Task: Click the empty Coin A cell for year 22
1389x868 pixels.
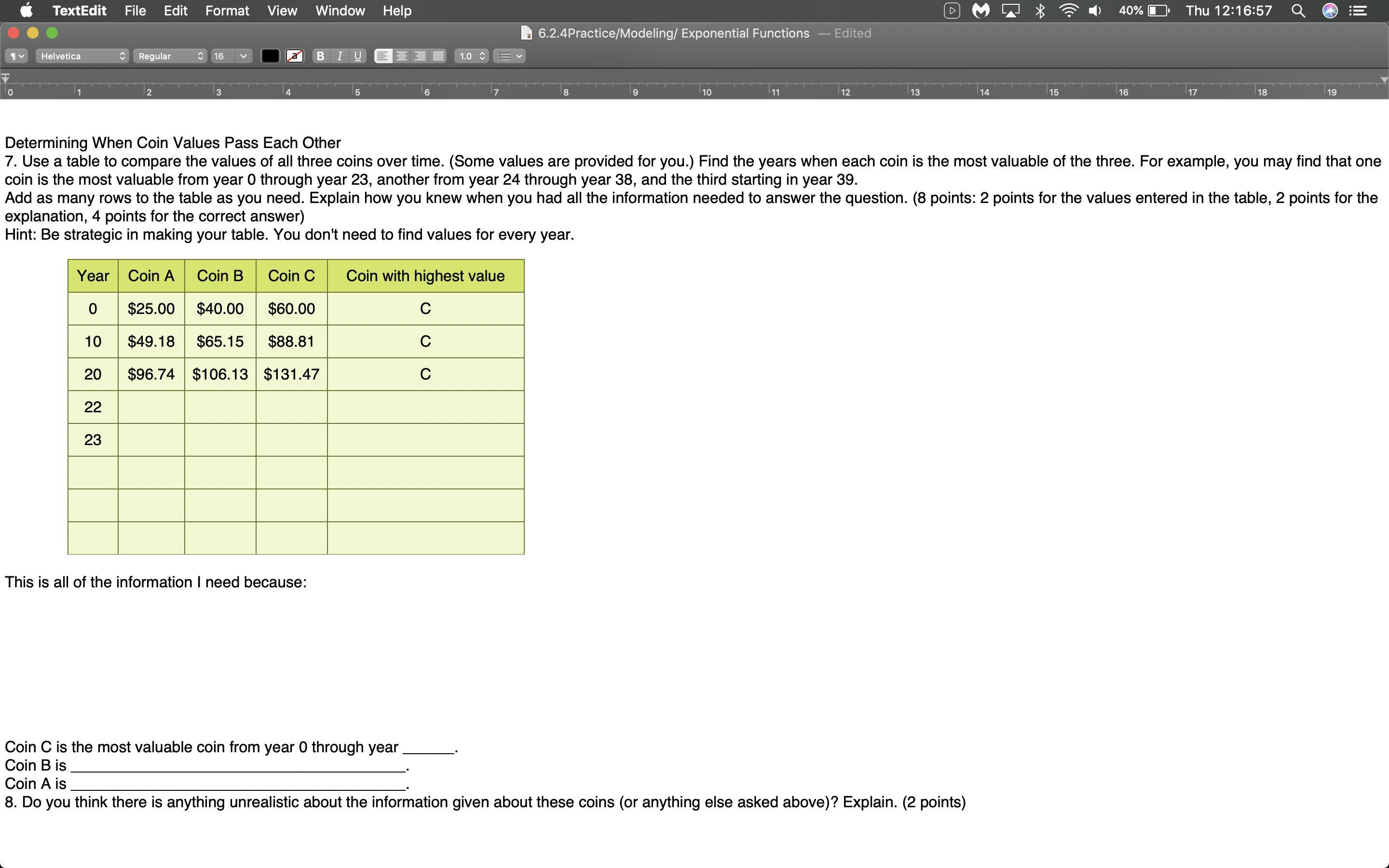Action: [151, 407]
